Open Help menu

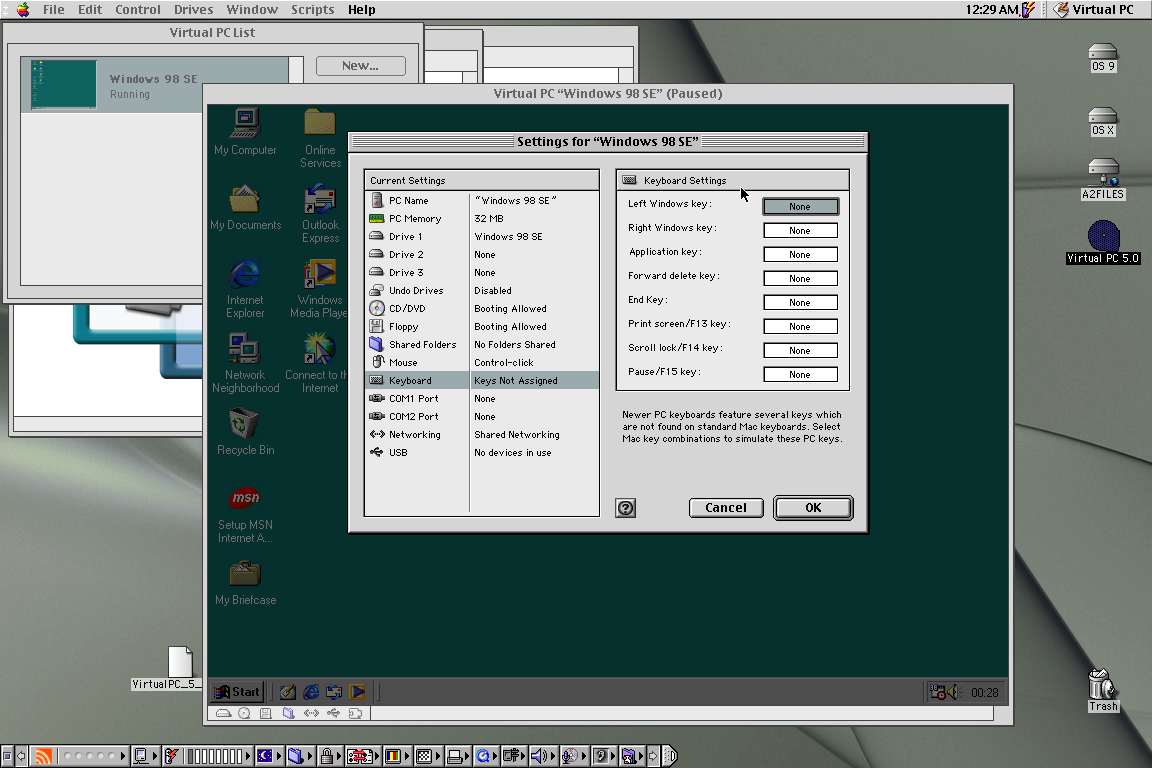click(x=361, y=10)
